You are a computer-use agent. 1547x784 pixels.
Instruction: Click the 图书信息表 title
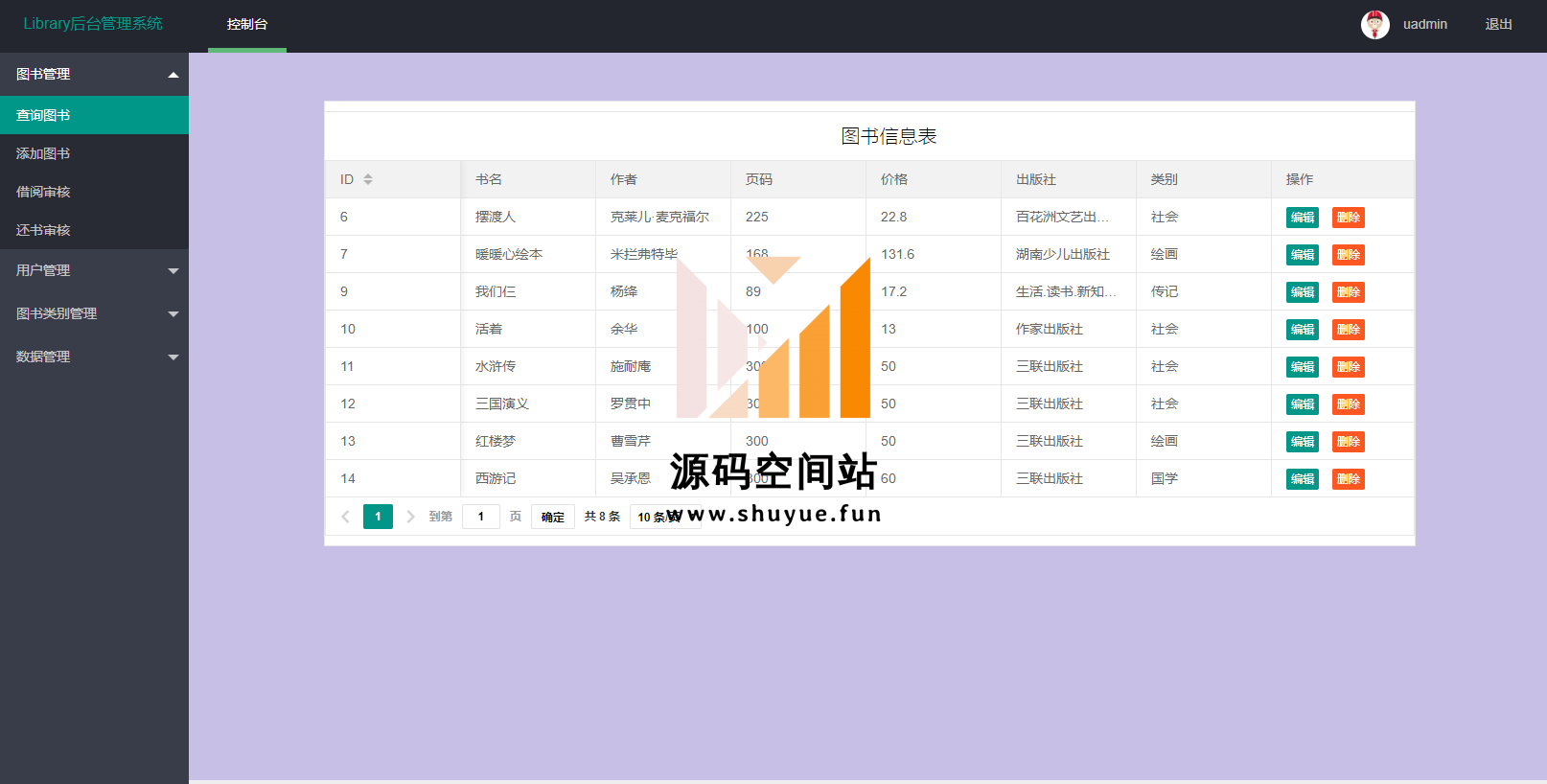coord(889,136)
